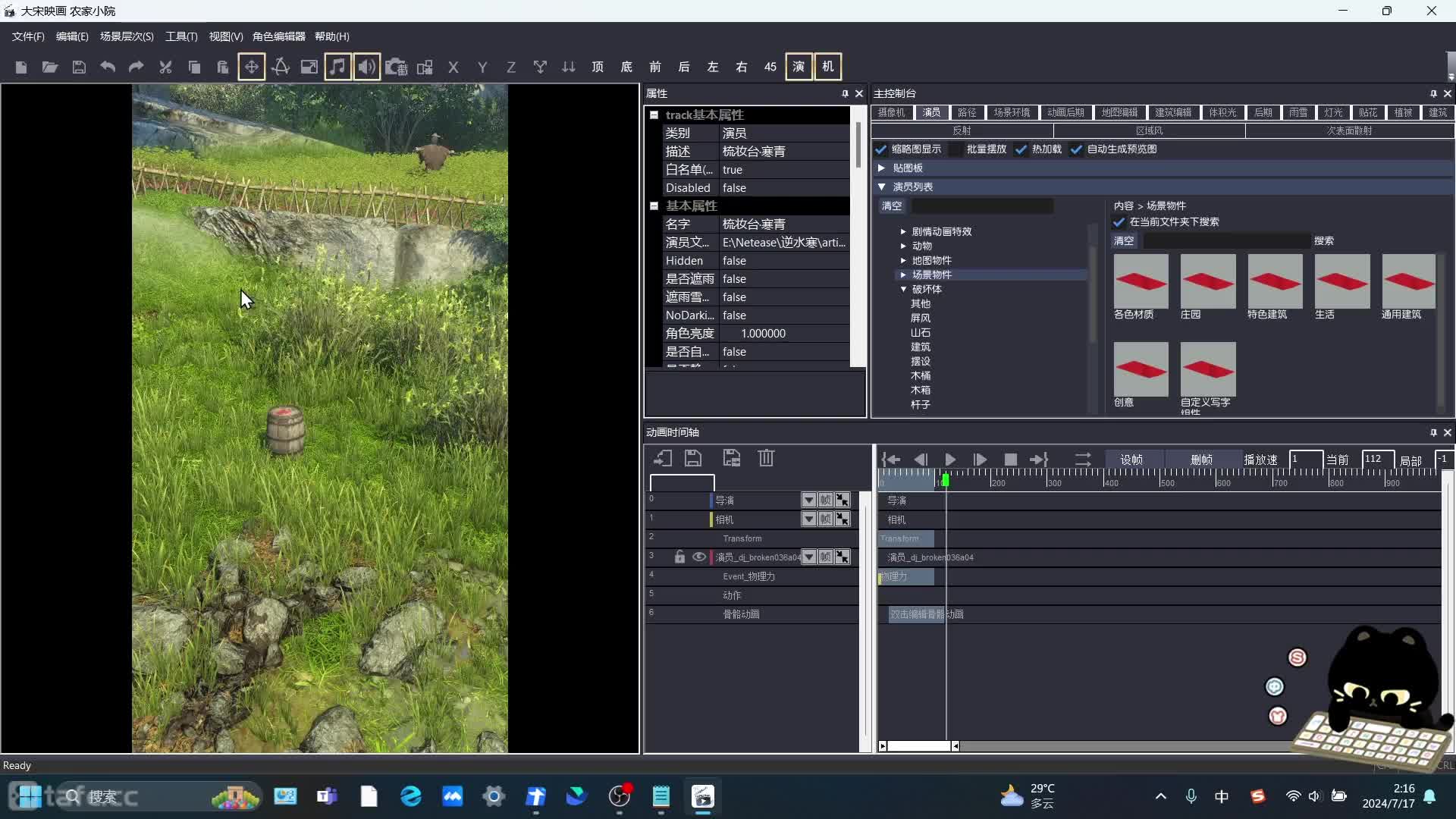
Task: Expand the 动物 tree node
Action: (x=903, y=246)
